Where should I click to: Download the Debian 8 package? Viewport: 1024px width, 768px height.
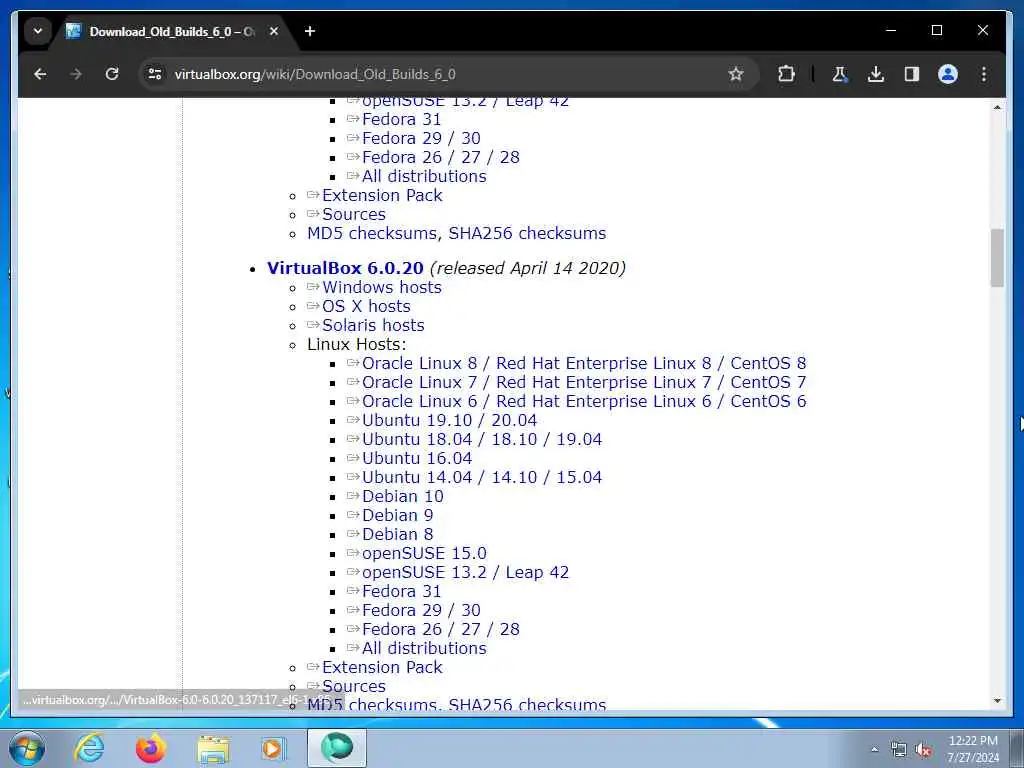(x=398, y=534)
